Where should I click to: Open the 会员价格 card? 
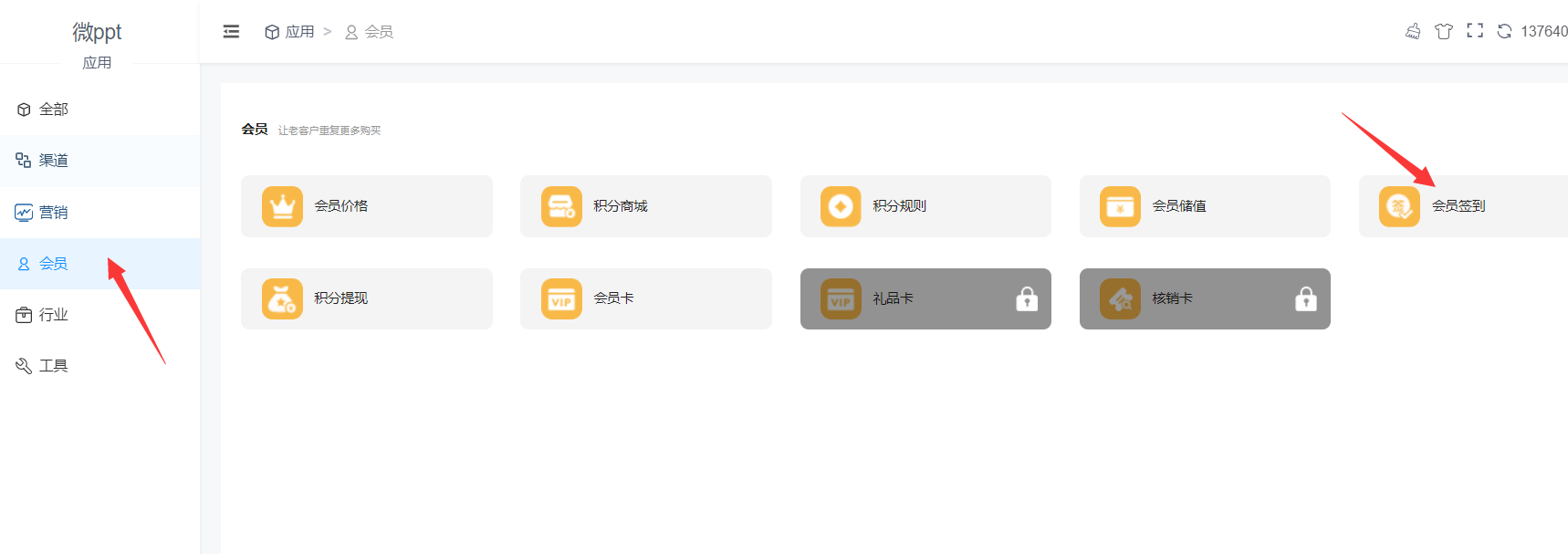pos(367,206)
